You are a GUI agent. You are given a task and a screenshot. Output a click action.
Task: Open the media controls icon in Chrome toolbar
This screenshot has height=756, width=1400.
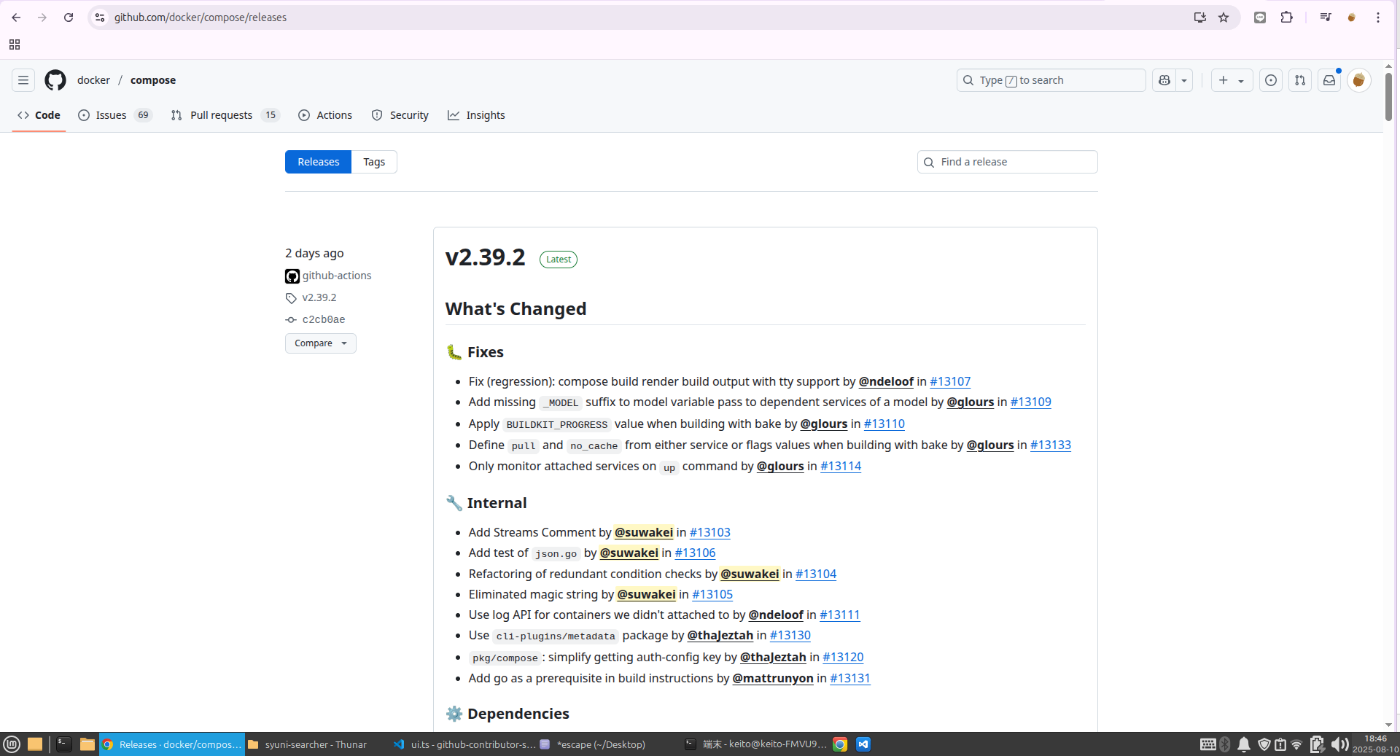pyautogui.click(x=1325, y=17)
